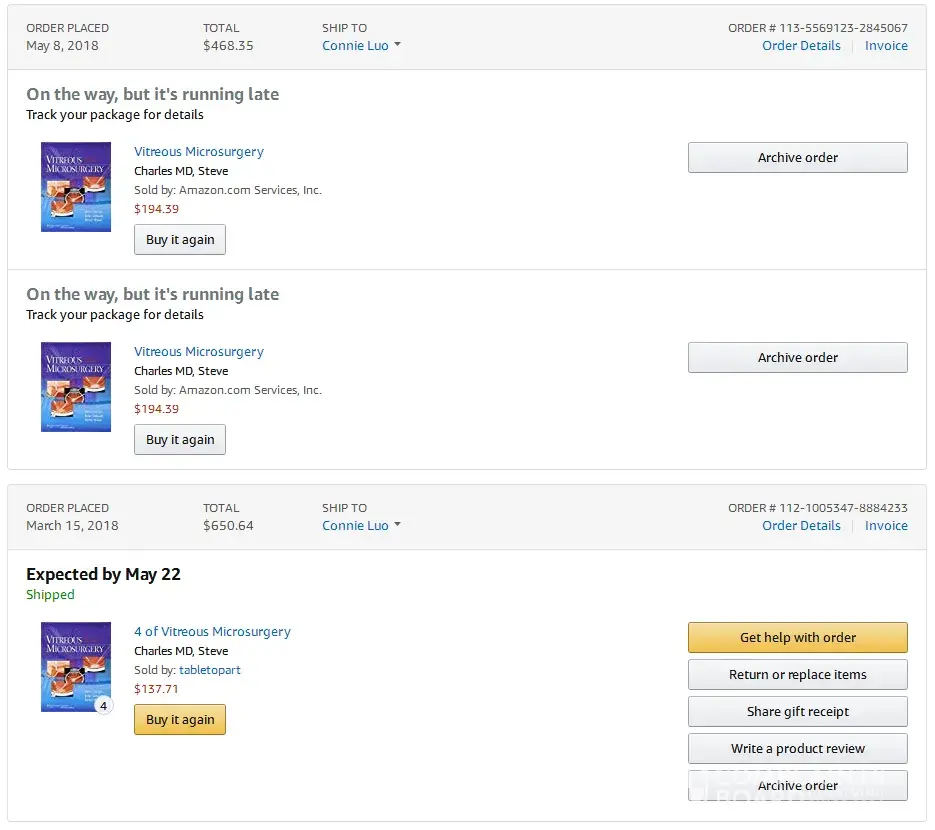Click Share gift receipt button
The image size is (935, 830).
[x=797, y=712]
